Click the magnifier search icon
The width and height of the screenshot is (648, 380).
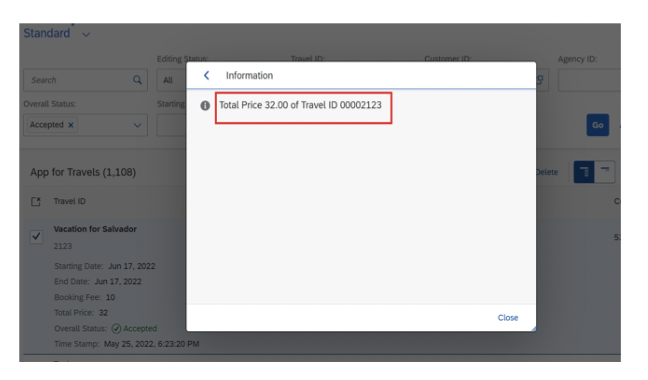(137, 80)
